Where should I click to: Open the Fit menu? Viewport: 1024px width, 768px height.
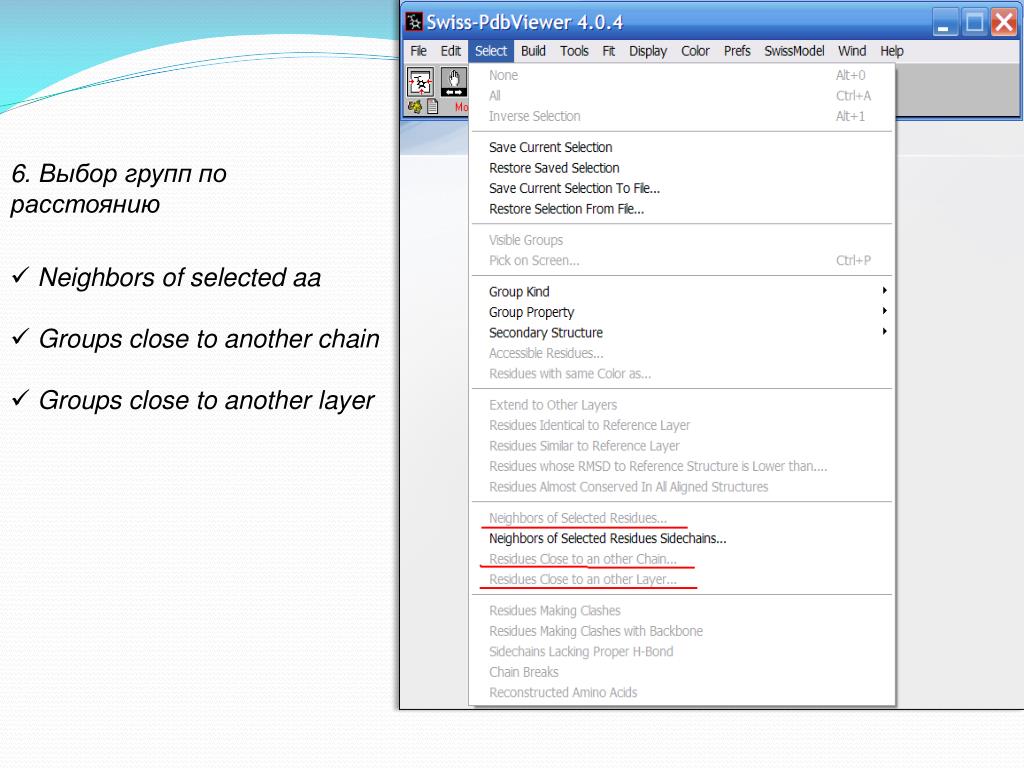point(609,51)
